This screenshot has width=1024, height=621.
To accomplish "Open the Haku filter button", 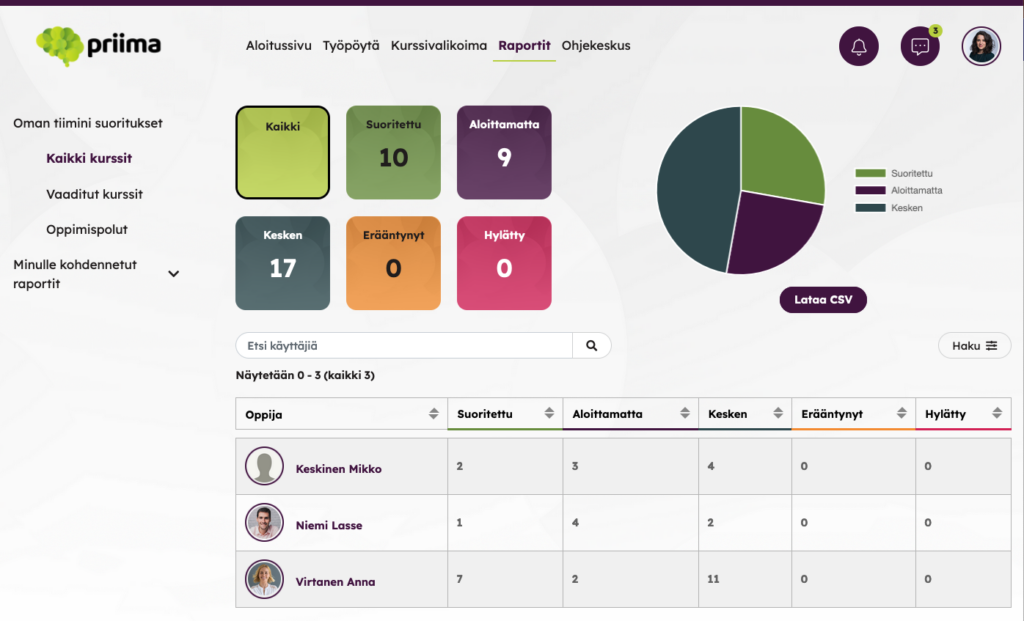I will point(974,345).
